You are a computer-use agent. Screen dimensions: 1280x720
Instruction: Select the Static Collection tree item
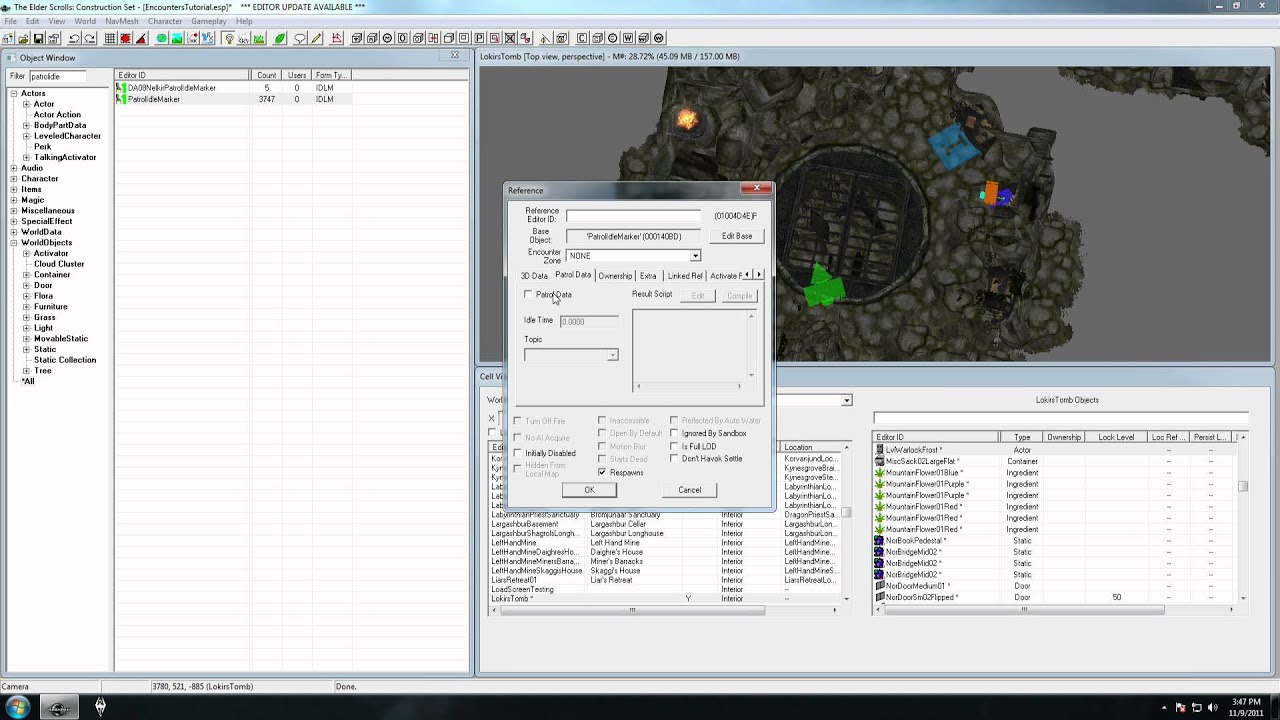point(65,360)
